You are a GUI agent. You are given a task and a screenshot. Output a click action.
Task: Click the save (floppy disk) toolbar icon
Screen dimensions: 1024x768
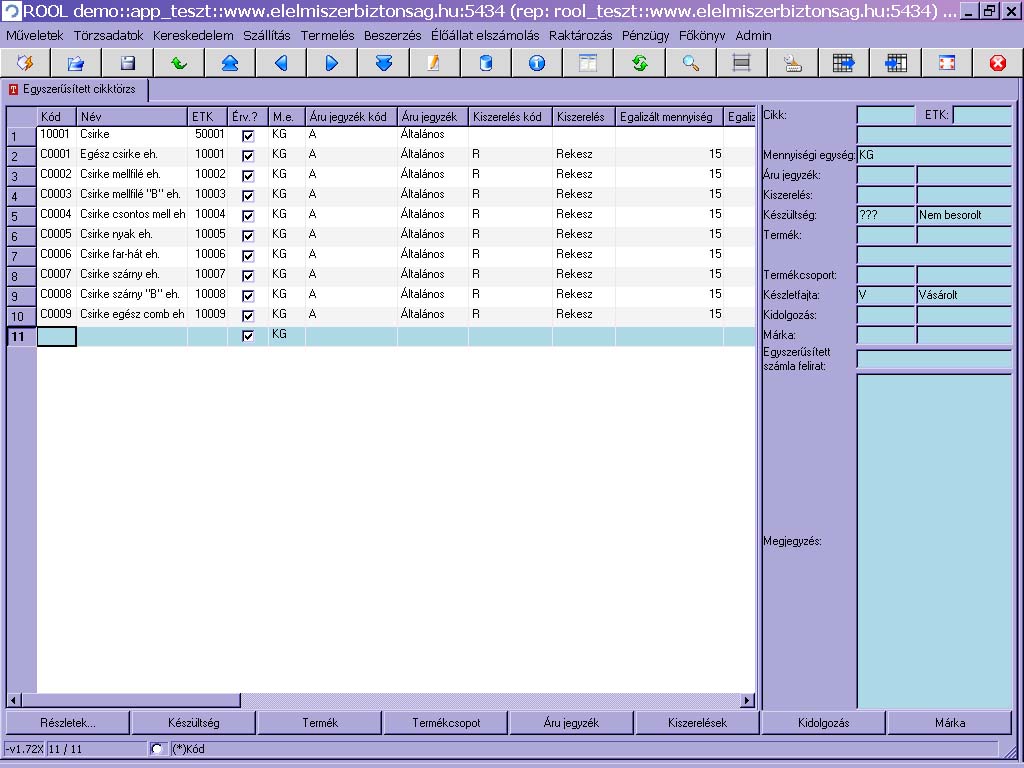pyautogui.click(x=127, y=63)
